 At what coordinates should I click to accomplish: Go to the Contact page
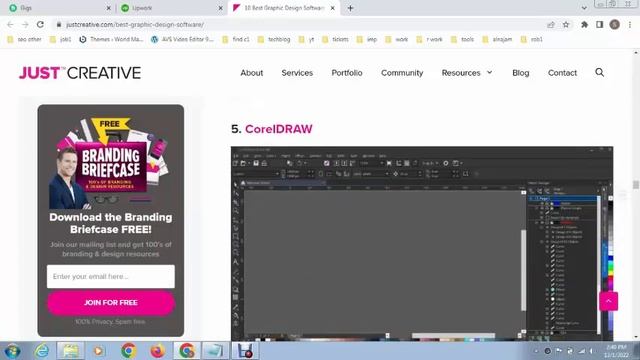tap(562, 73)
